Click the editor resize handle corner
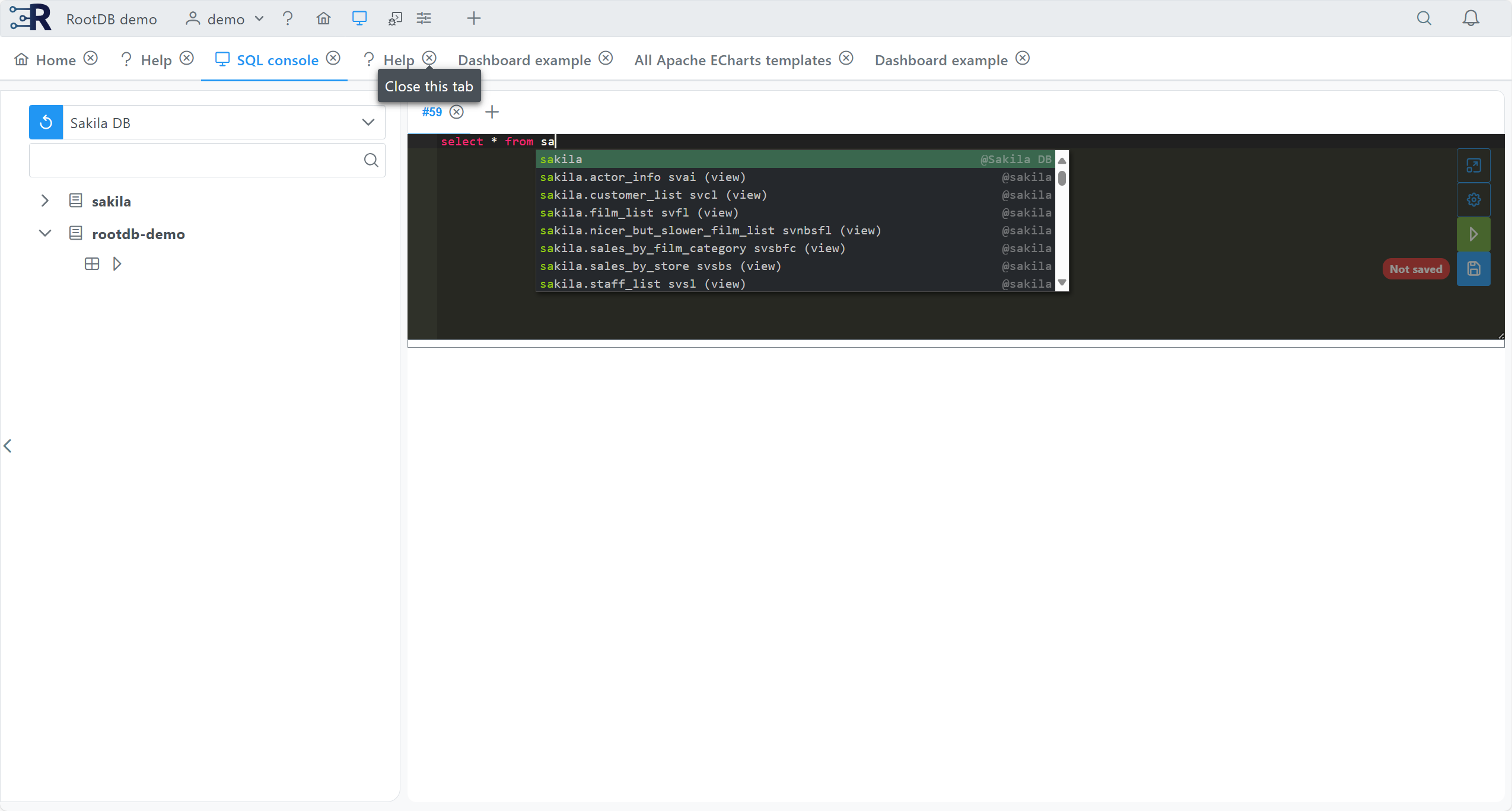 pos(1501,336)
